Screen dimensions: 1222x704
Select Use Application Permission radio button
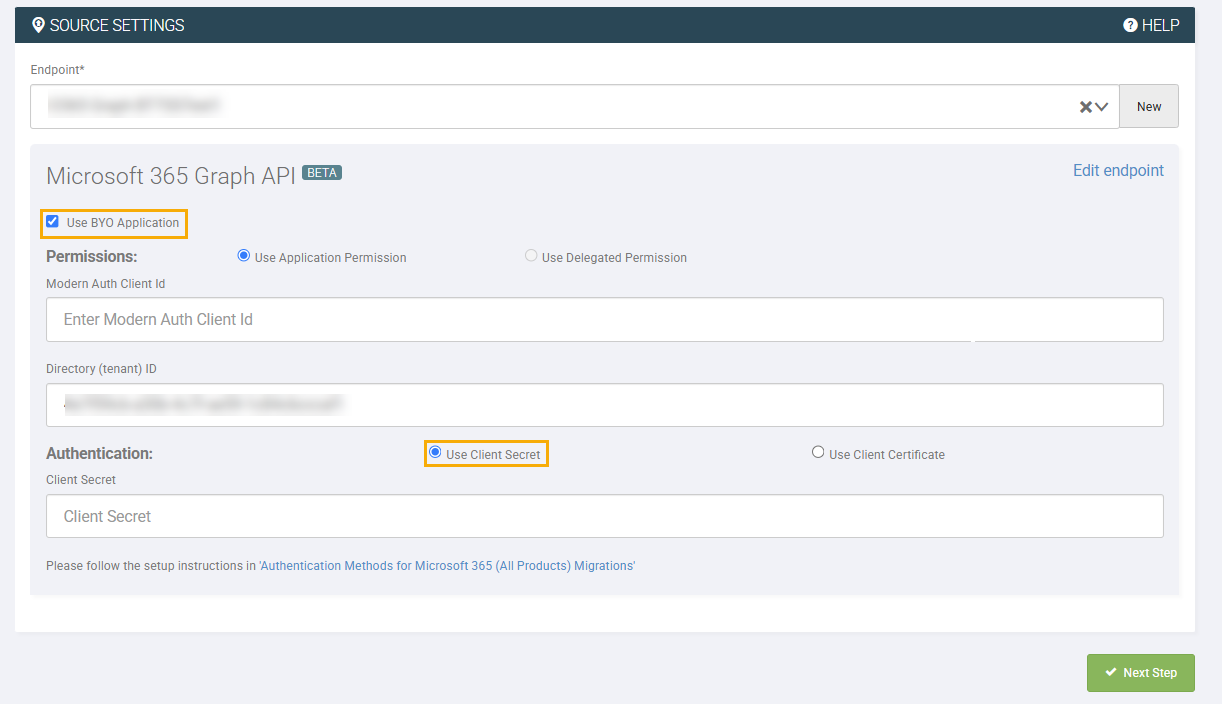(243, 256)
